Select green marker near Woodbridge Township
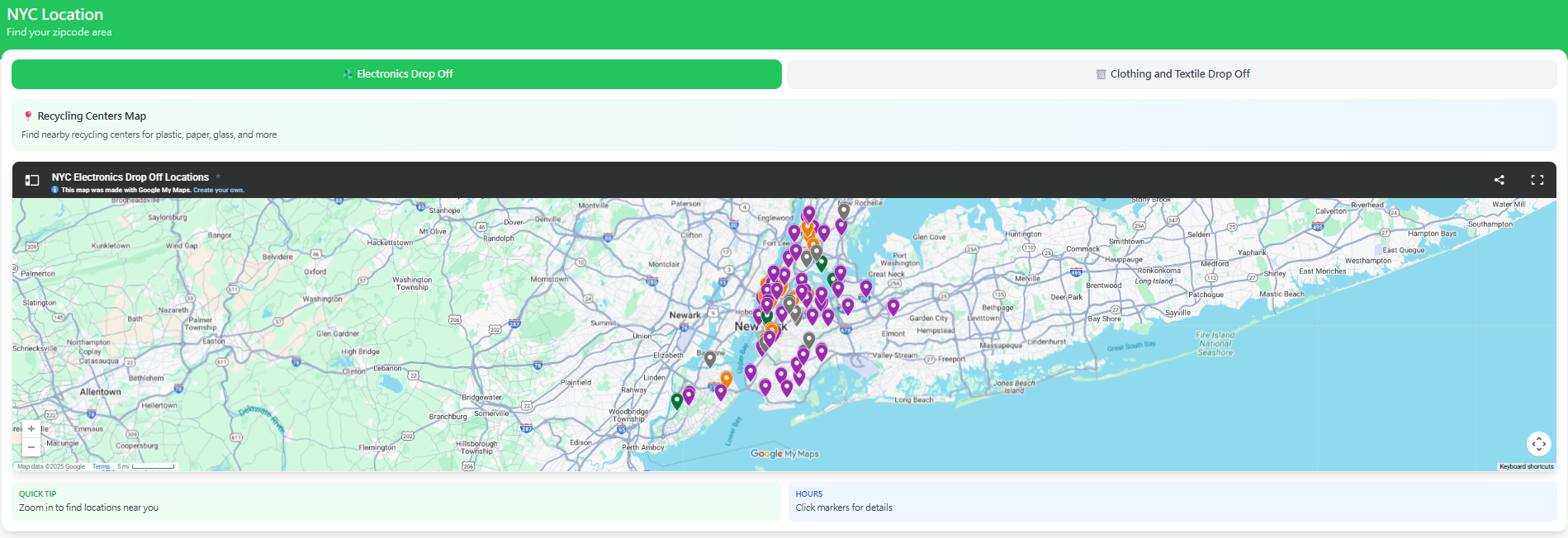The image size is (1568, 538). tap(677, 401)
